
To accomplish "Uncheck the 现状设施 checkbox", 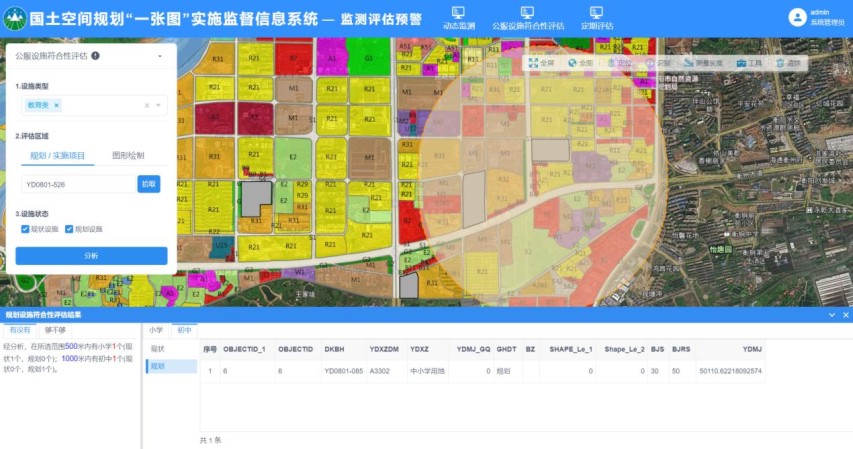I will 25,229.
